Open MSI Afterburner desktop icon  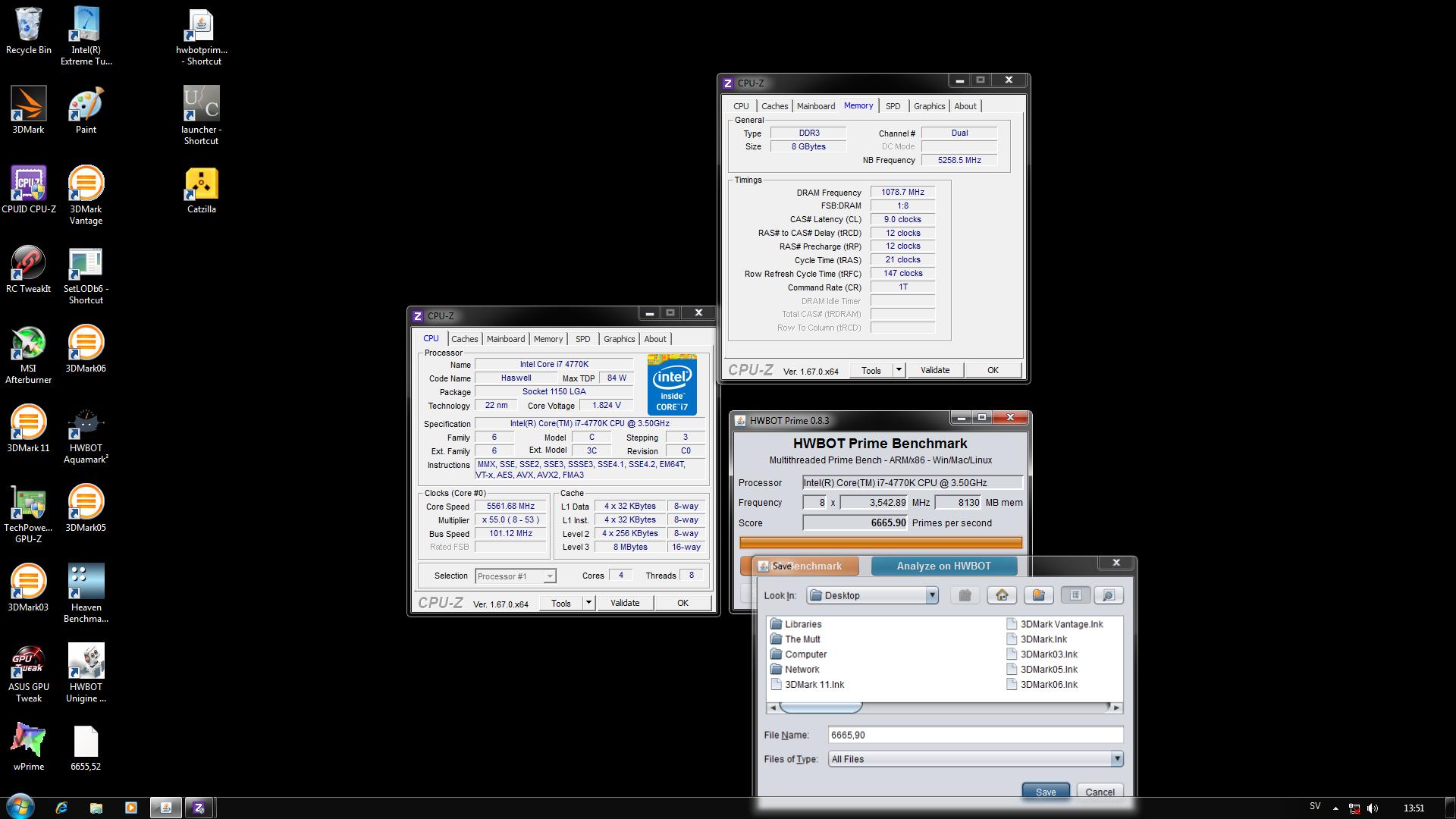[29, 354]
